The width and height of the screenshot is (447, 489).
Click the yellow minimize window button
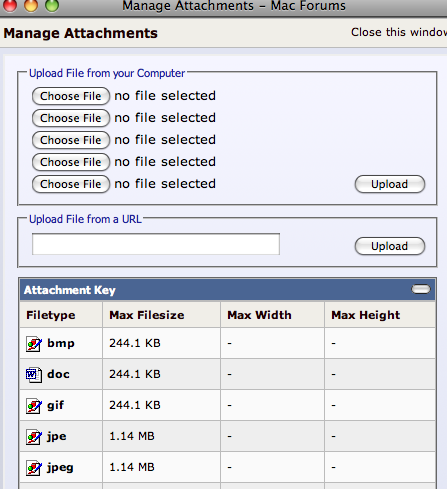31,5
